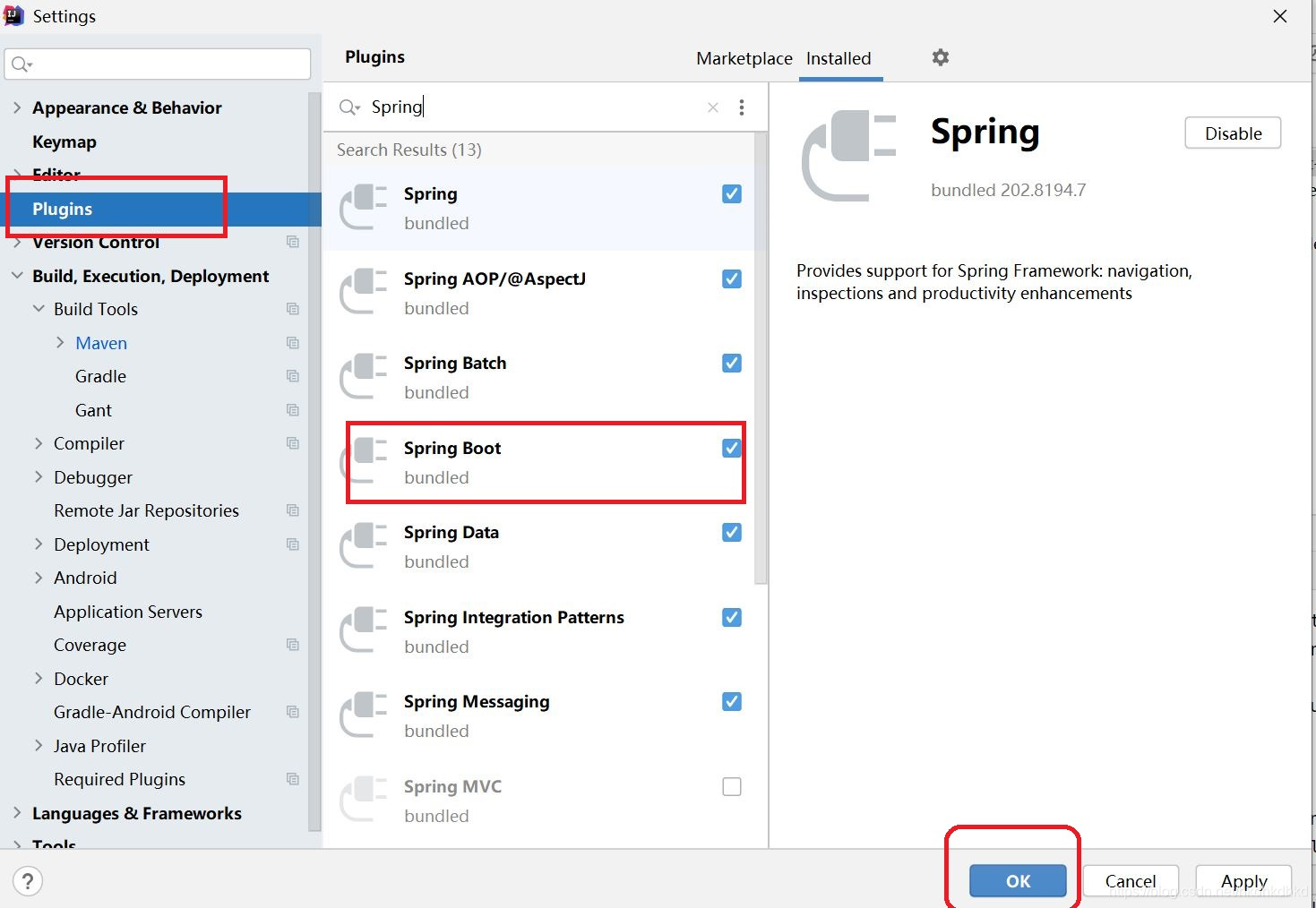This screenshot has width=1316, height=908.
Task: Uncheck the Spring AOP/@AspectJ checkbox
Action: tap(732, 278)
